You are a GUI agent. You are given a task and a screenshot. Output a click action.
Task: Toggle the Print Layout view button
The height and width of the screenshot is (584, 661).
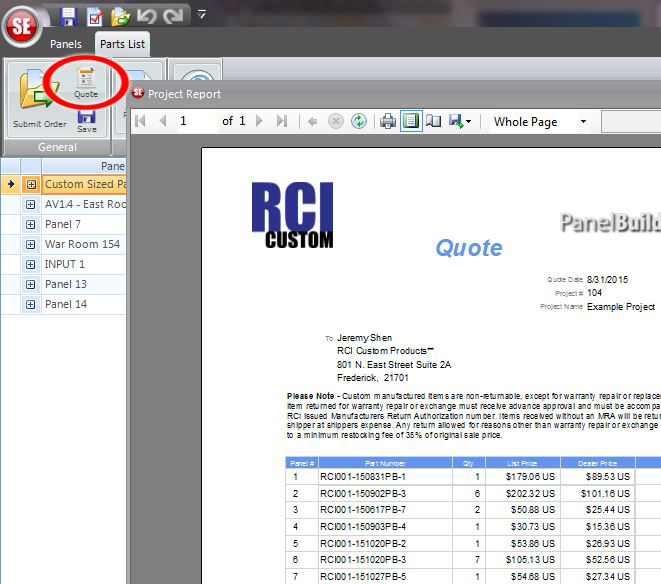click(410, 121)
